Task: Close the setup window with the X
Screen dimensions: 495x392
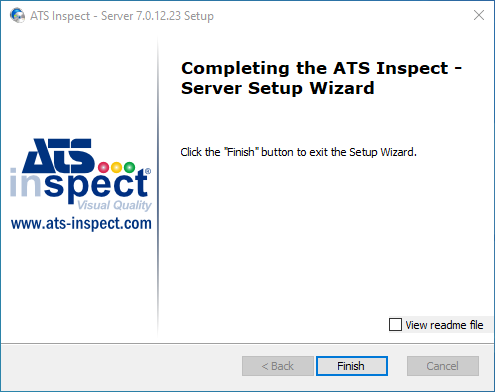Action: tap(479, 15)
